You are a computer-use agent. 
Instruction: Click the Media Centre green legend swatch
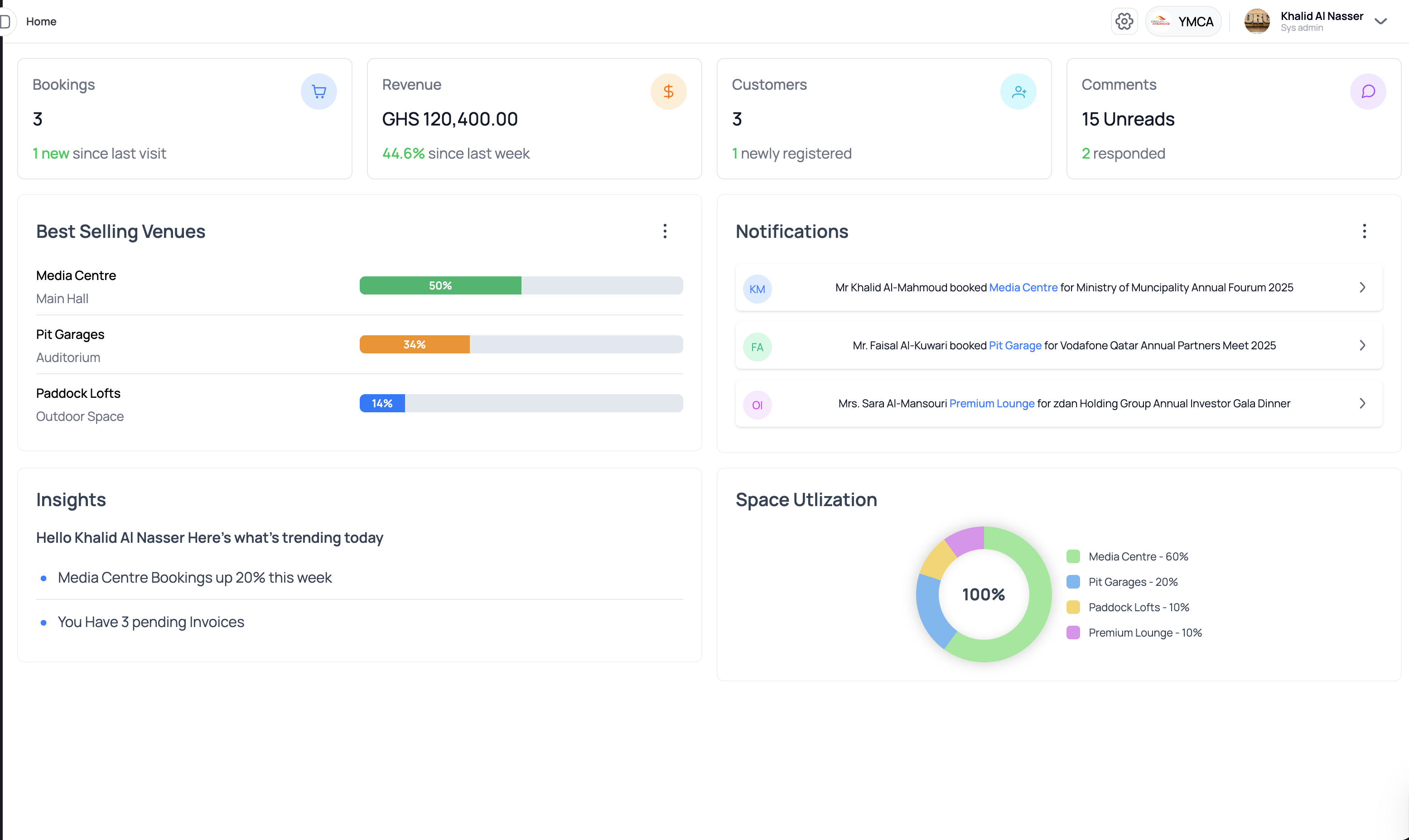tap(1073, 556)
